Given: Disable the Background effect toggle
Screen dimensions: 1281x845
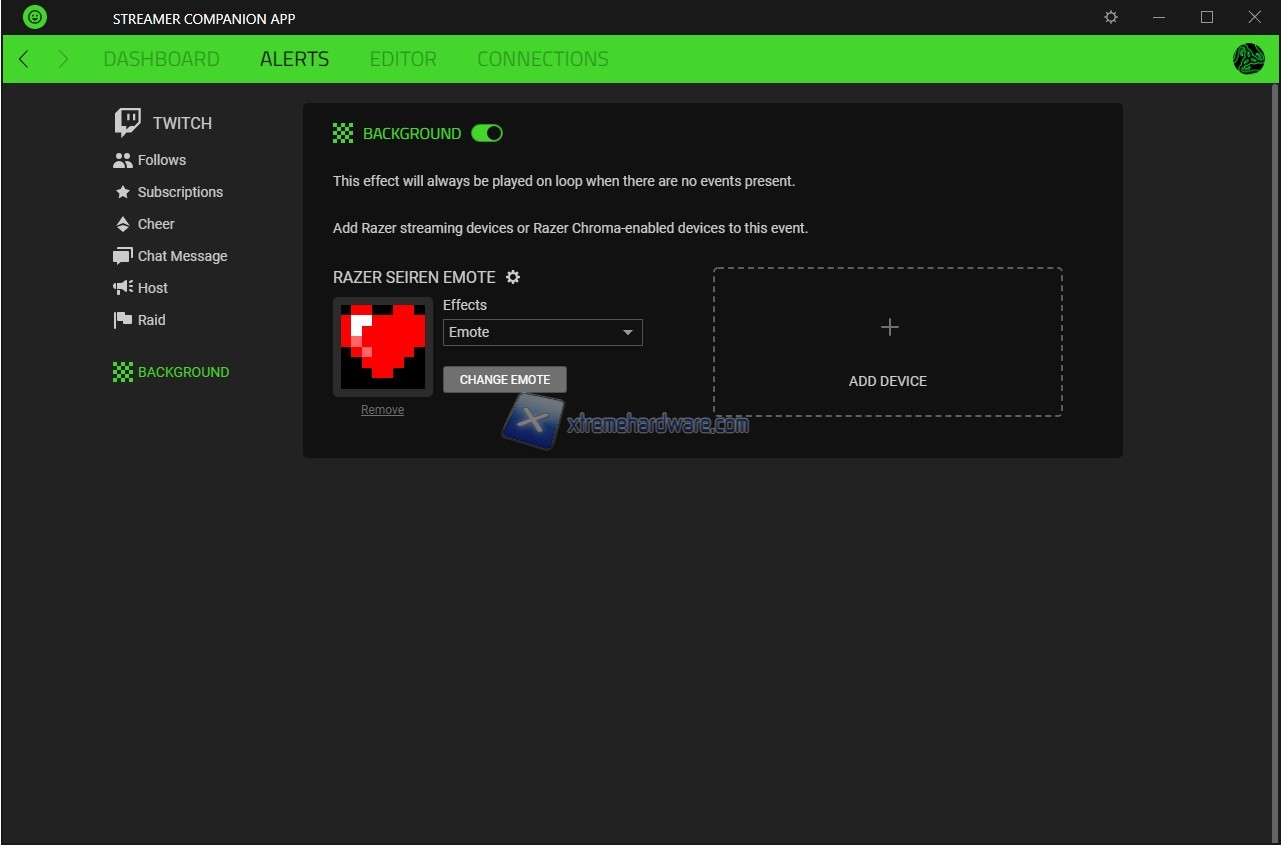Looking at the screenshot, I should [x=487, y=133].
